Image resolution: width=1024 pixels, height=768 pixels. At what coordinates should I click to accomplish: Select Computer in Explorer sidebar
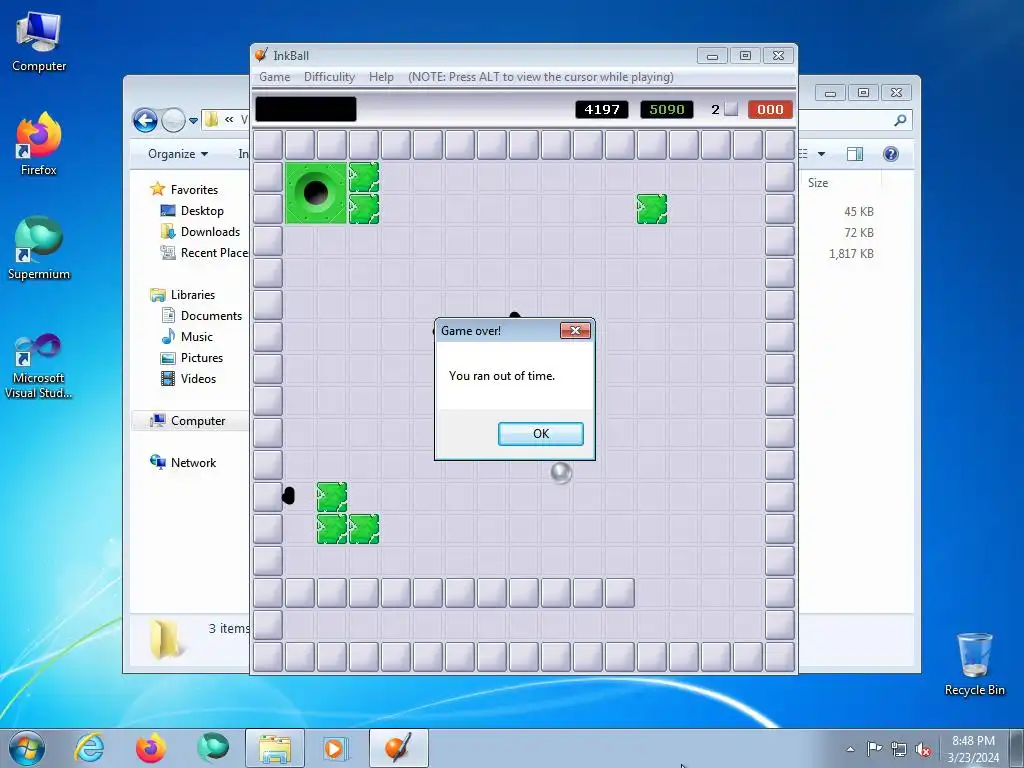(x=189, y=421)
